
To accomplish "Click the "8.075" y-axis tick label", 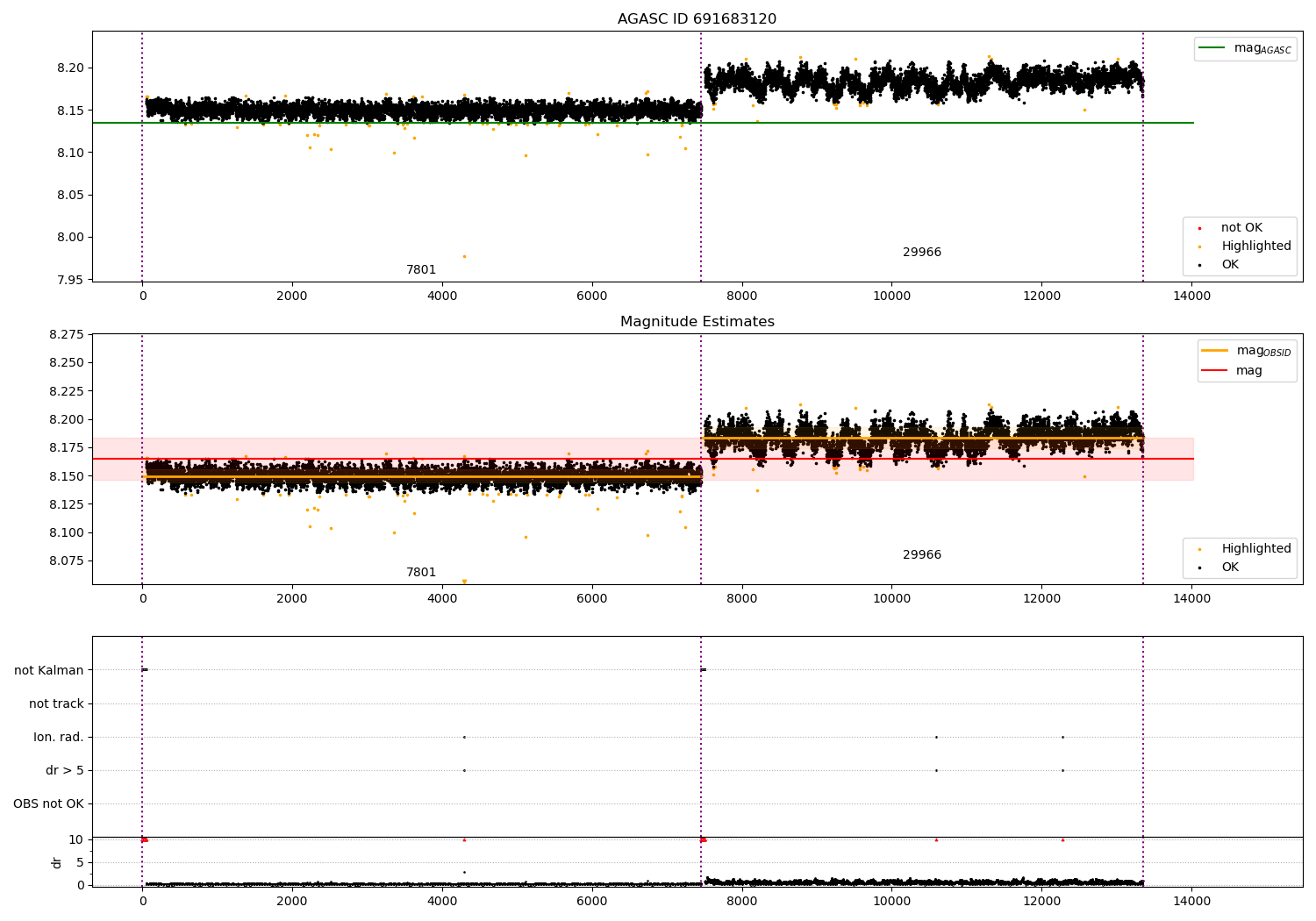I will coord(67,561).
